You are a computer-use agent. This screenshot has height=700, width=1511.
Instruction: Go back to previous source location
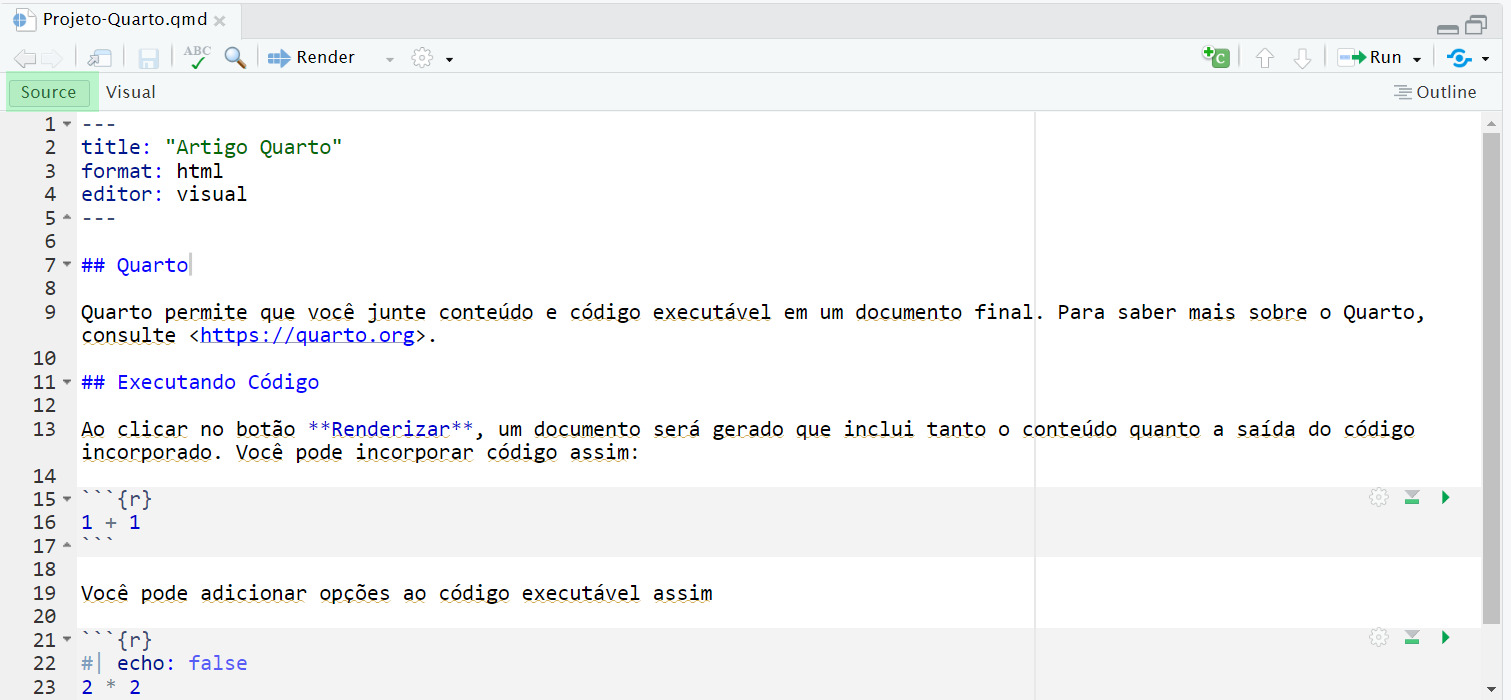coord(25,58)
